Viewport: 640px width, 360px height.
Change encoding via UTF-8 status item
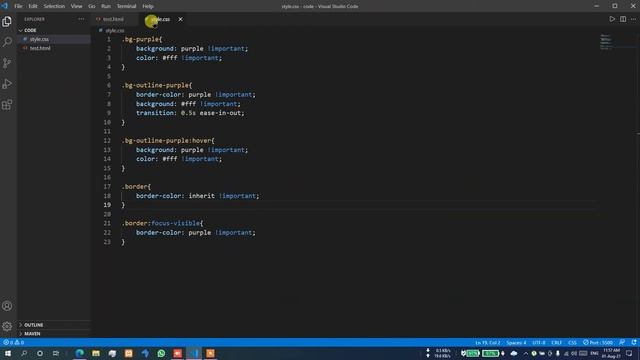coord(538,342)
